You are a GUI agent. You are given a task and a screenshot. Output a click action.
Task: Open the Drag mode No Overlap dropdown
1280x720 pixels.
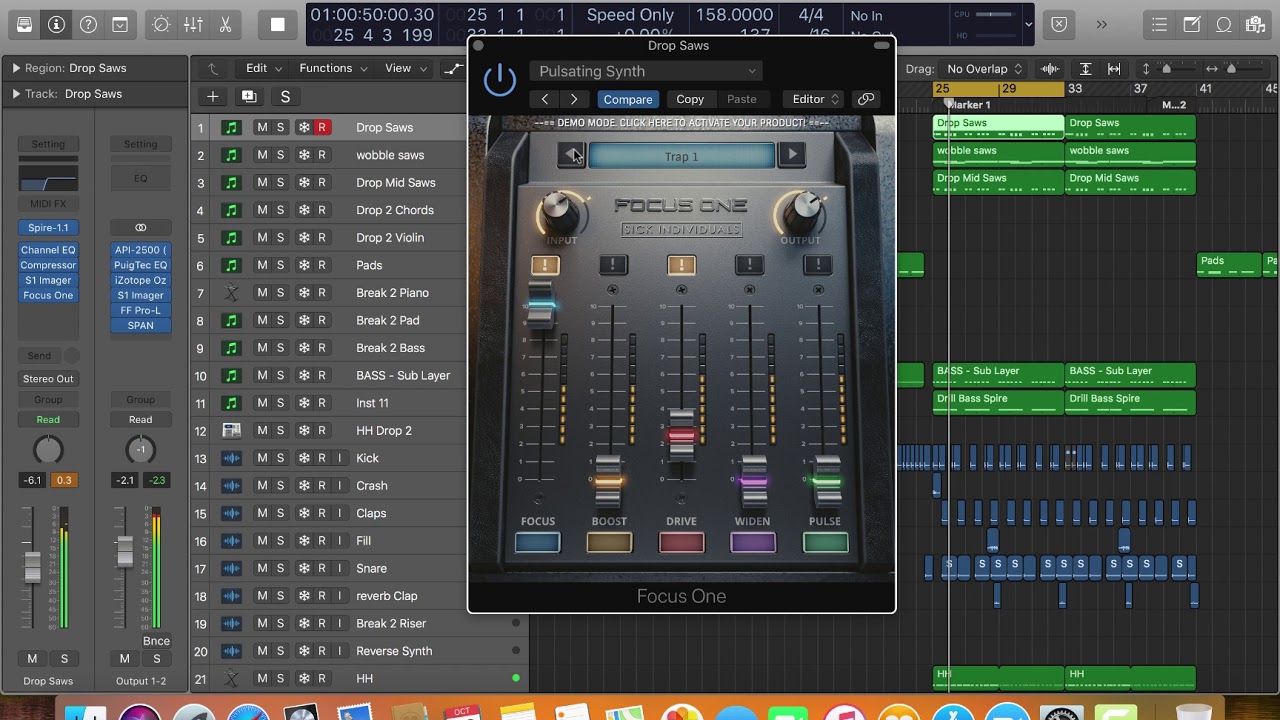point(985,69)
